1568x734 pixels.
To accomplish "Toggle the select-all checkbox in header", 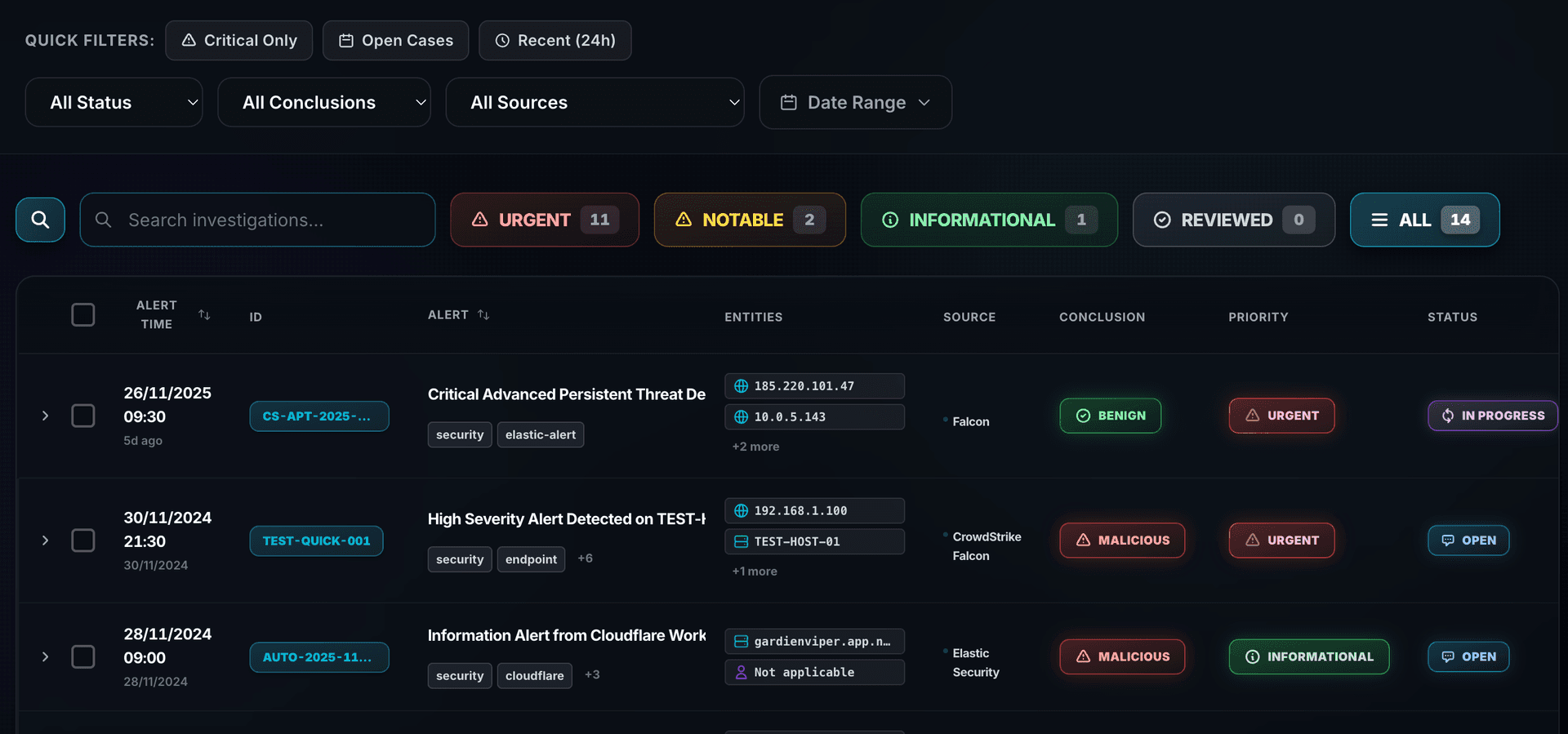I will pyautogui.click(x=83, y=315).
